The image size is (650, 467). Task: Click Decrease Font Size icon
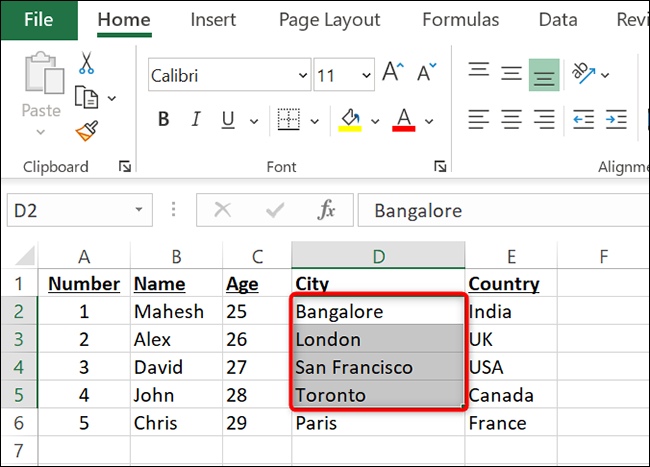[x=426, y=75]
